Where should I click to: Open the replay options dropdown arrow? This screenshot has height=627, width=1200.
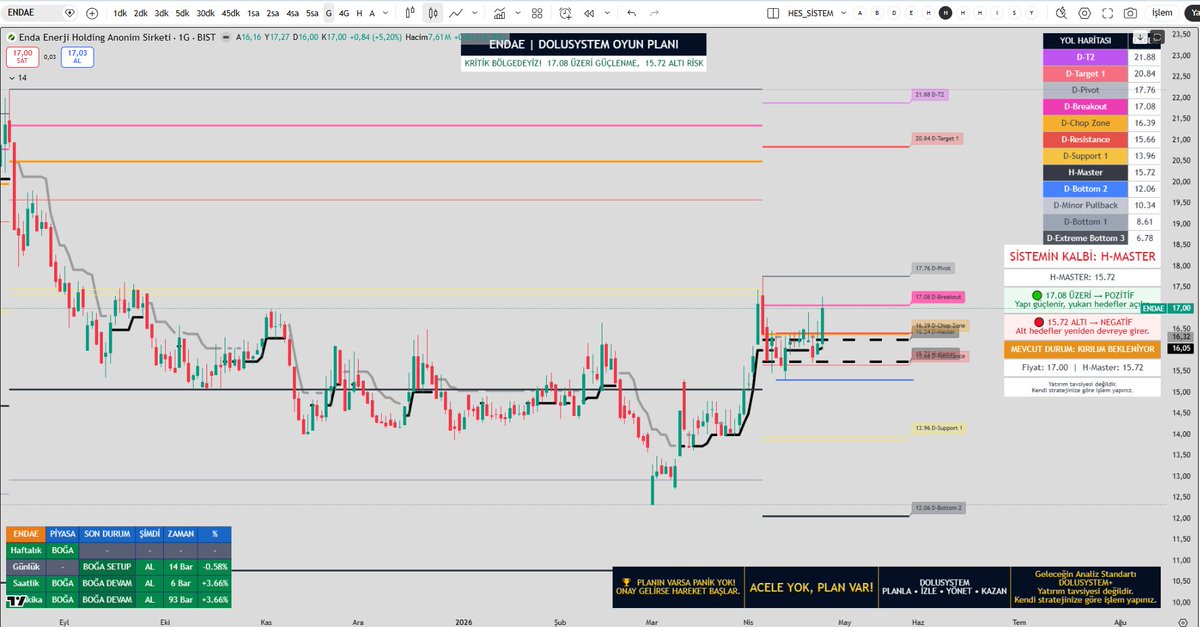[606, 14]
